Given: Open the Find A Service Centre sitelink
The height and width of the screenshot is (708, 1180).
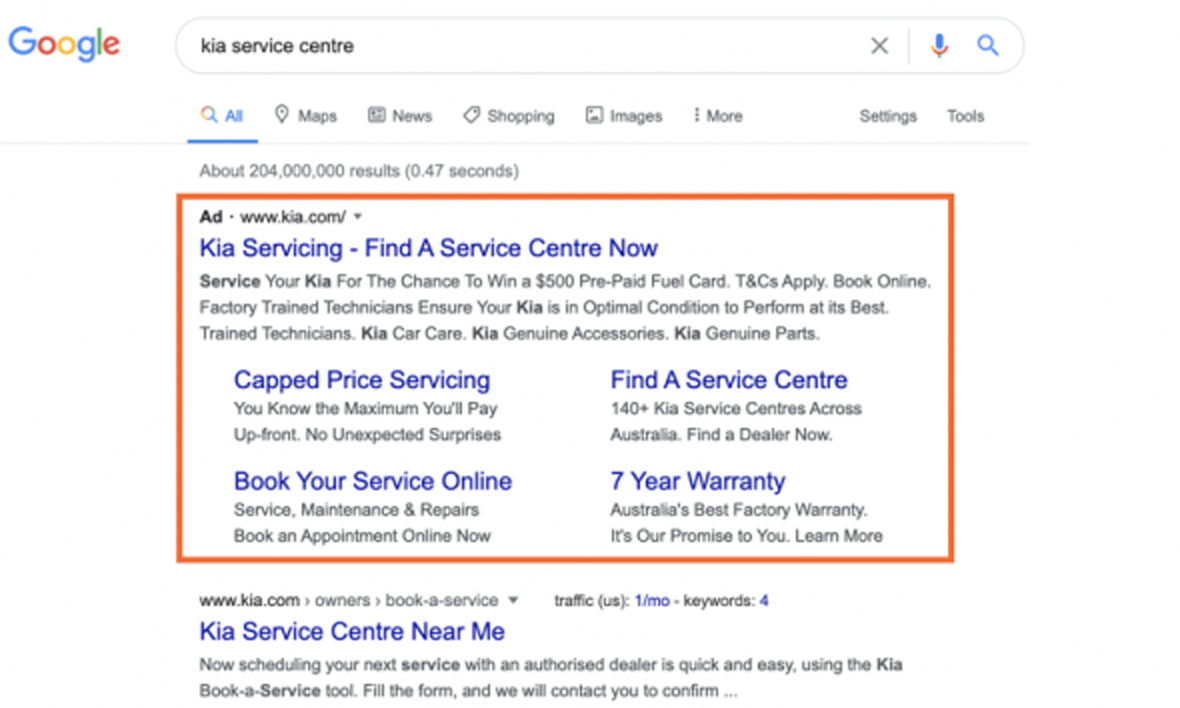Looking at the screenshot, I should tap(728, 380).
